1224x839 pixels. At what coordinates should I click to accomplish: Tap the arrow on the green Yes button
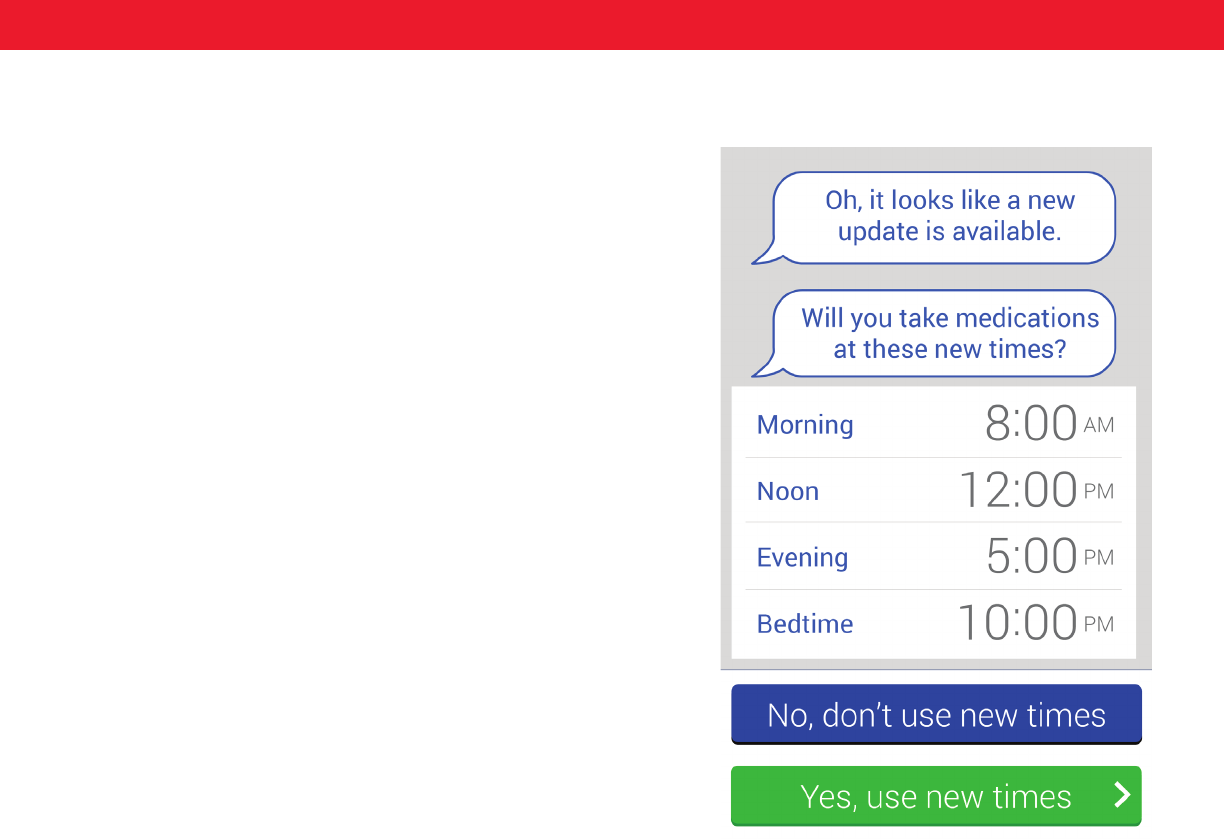1122,796
